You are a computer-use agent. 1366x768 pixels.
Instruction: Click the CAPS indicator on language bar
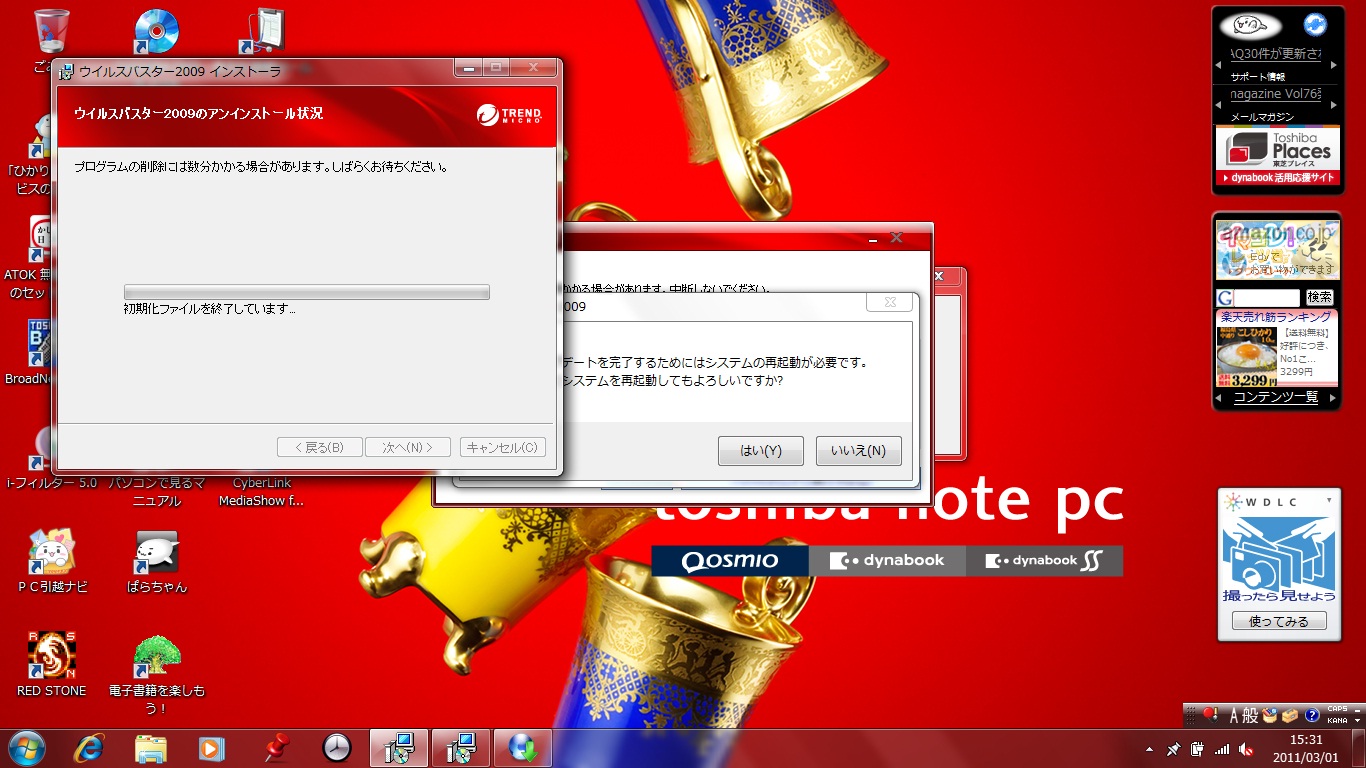point(1336,709)
